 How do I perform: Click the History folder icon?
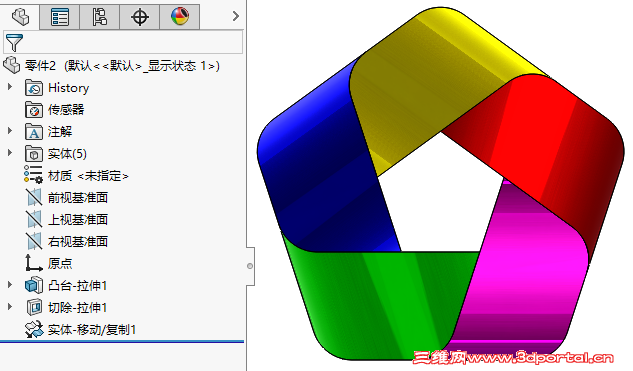pyautogui.click(x=34, y=88)
